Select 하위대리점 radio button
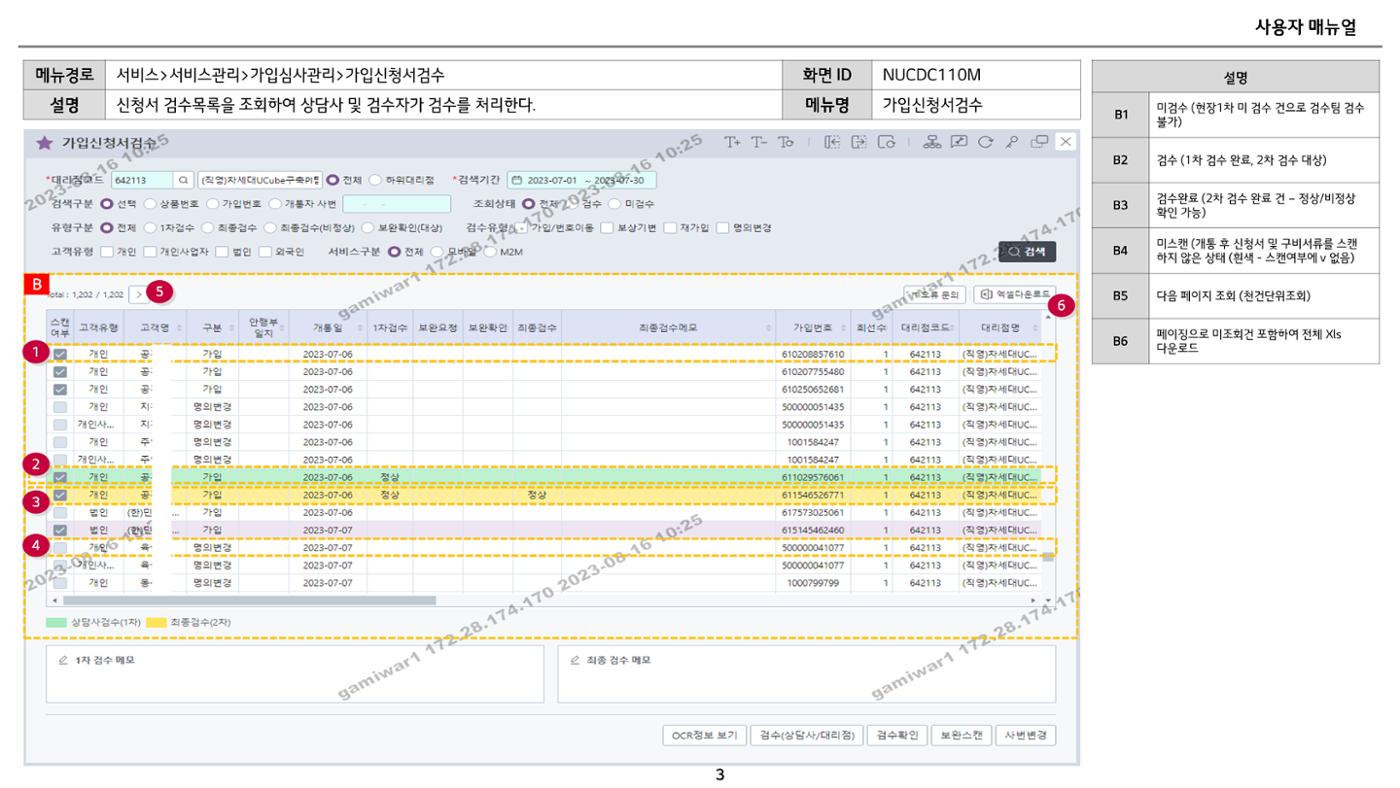The image size is (1400, 788). click(375, 180)
